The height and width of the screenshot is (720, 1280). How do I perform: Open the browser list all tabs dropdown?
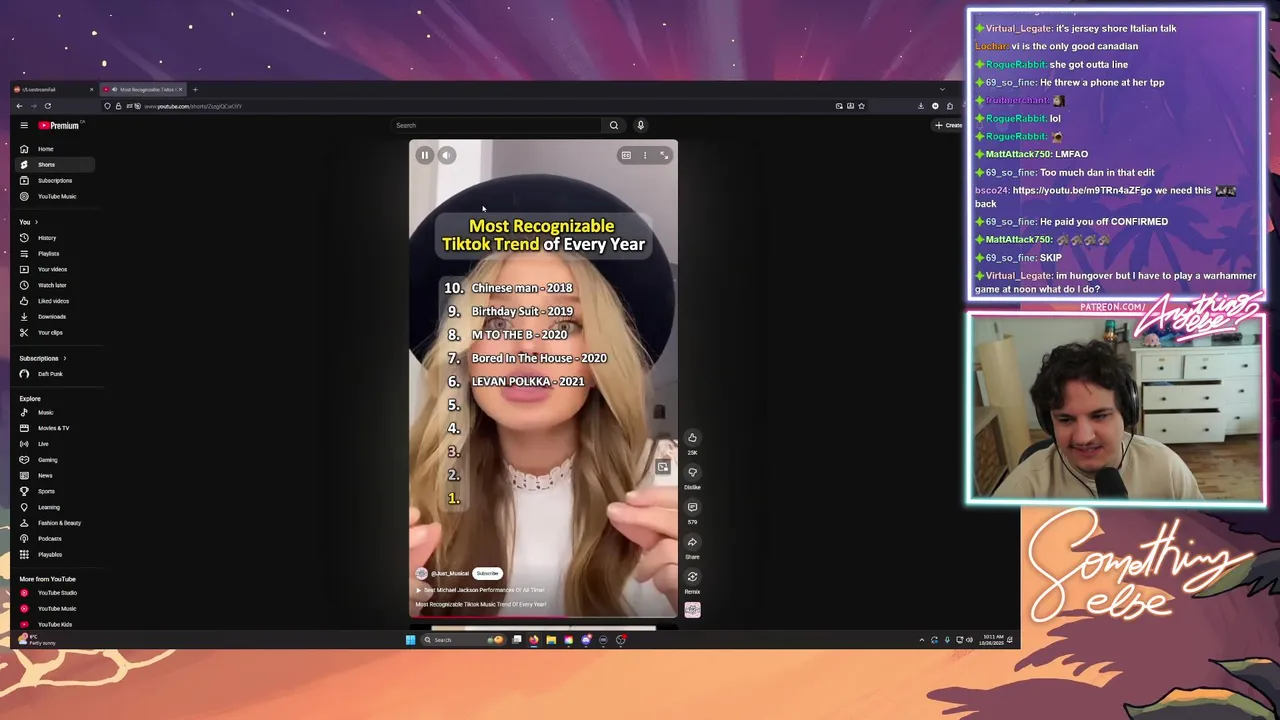[942, 90]
